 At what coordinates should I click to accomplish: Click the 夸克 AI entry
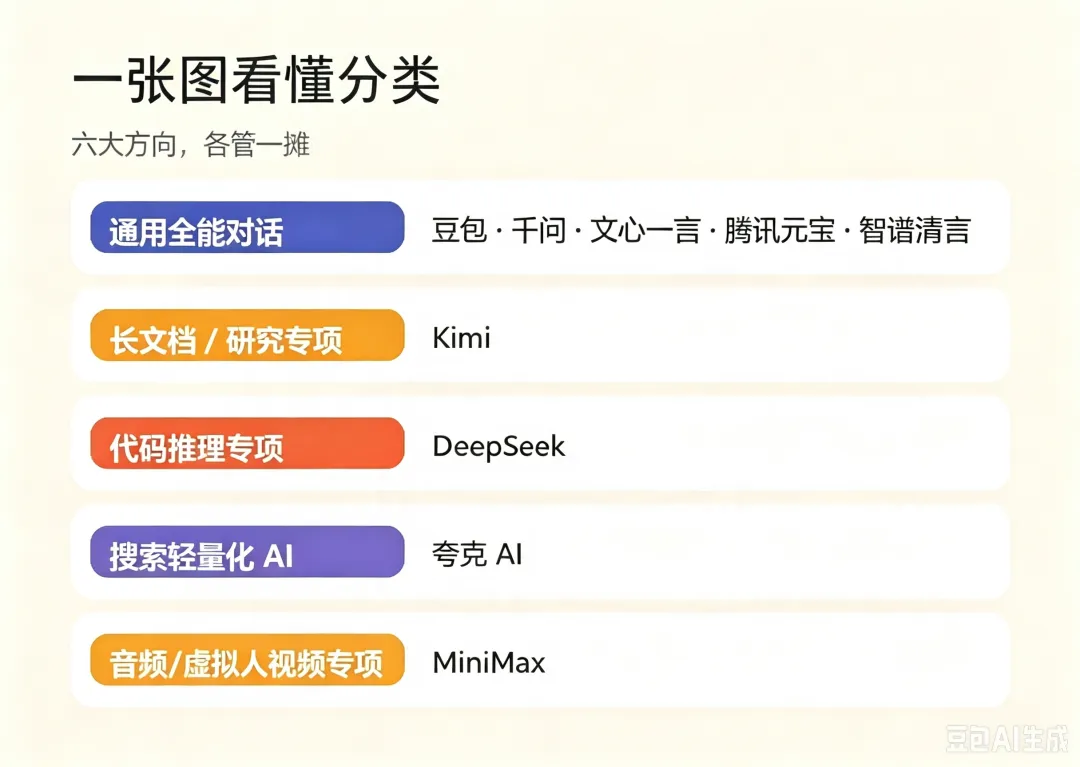pos(477,554)
